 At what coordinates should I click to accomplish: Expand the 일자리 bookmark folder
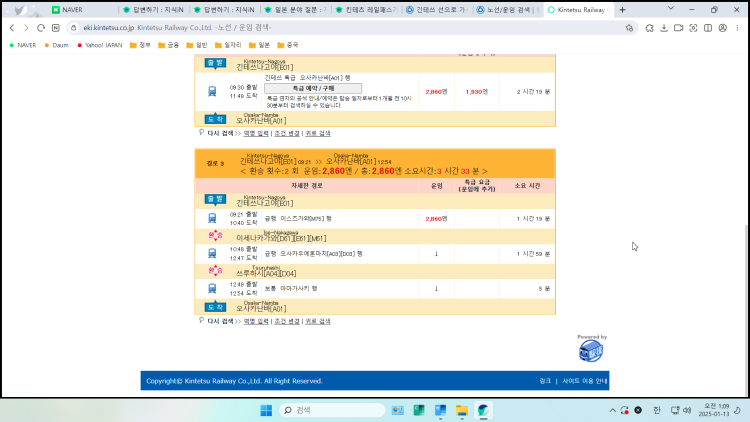pyautogui.click(x=228, y=45)
